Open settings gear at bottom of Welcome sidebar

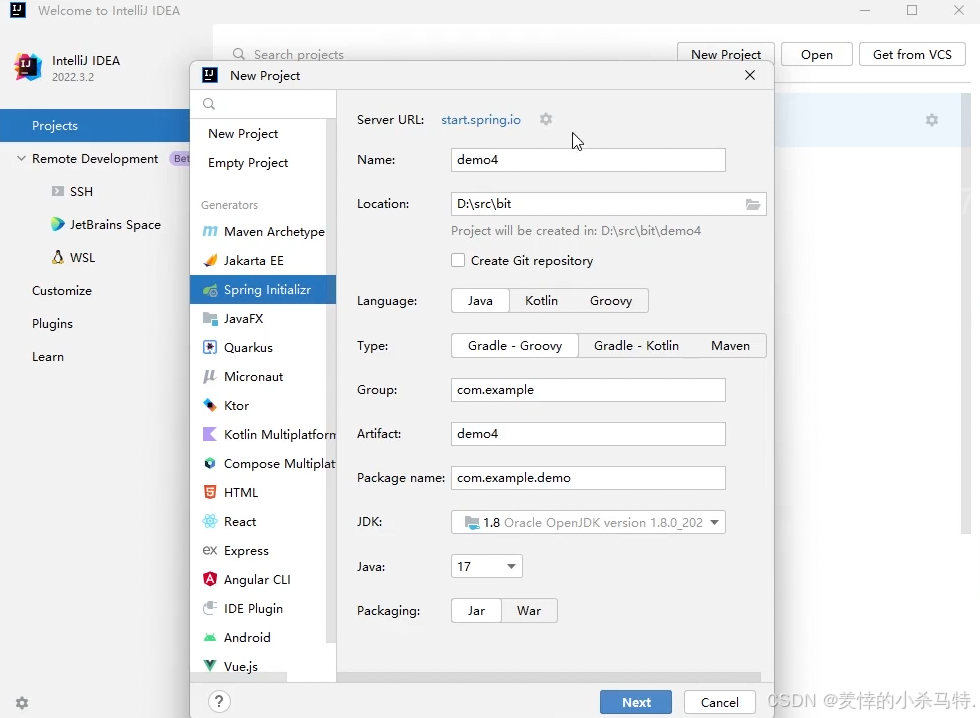click(x=22, y=703)
